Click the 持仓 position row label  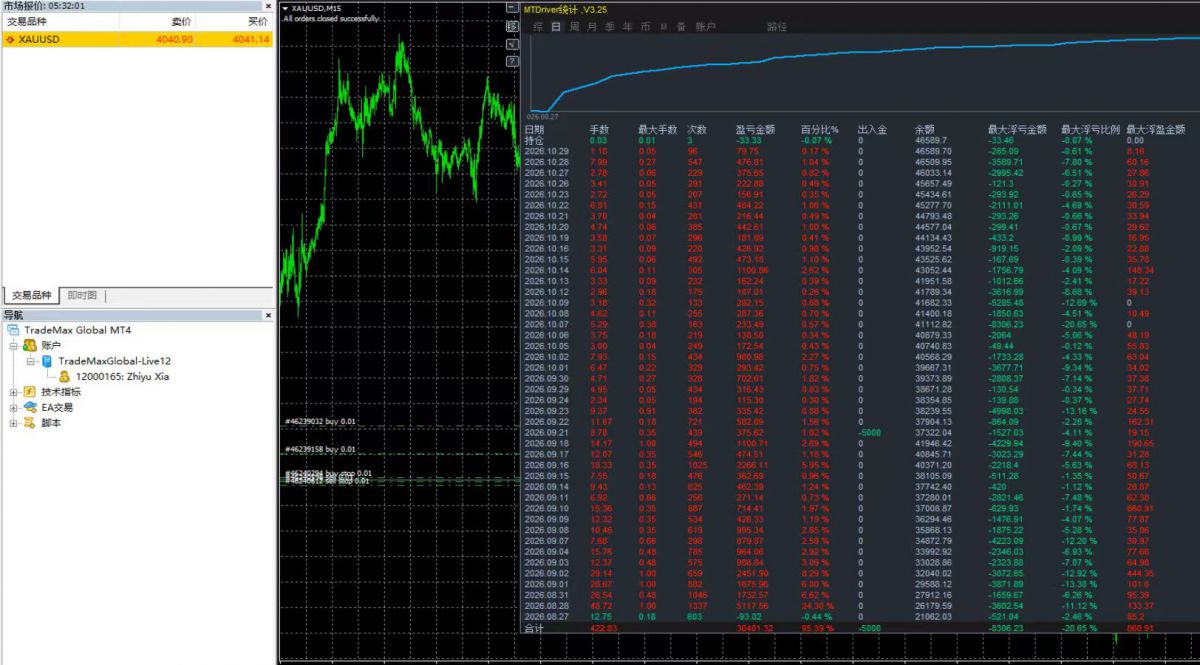click(x=534, y=140)
